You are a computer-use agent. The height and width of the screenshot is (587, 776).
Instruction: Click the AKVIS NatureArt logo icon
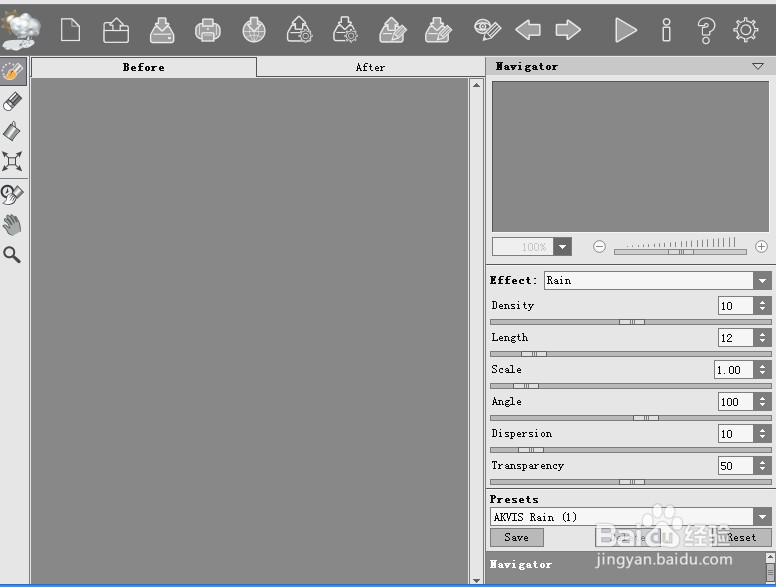coord(20,30)
